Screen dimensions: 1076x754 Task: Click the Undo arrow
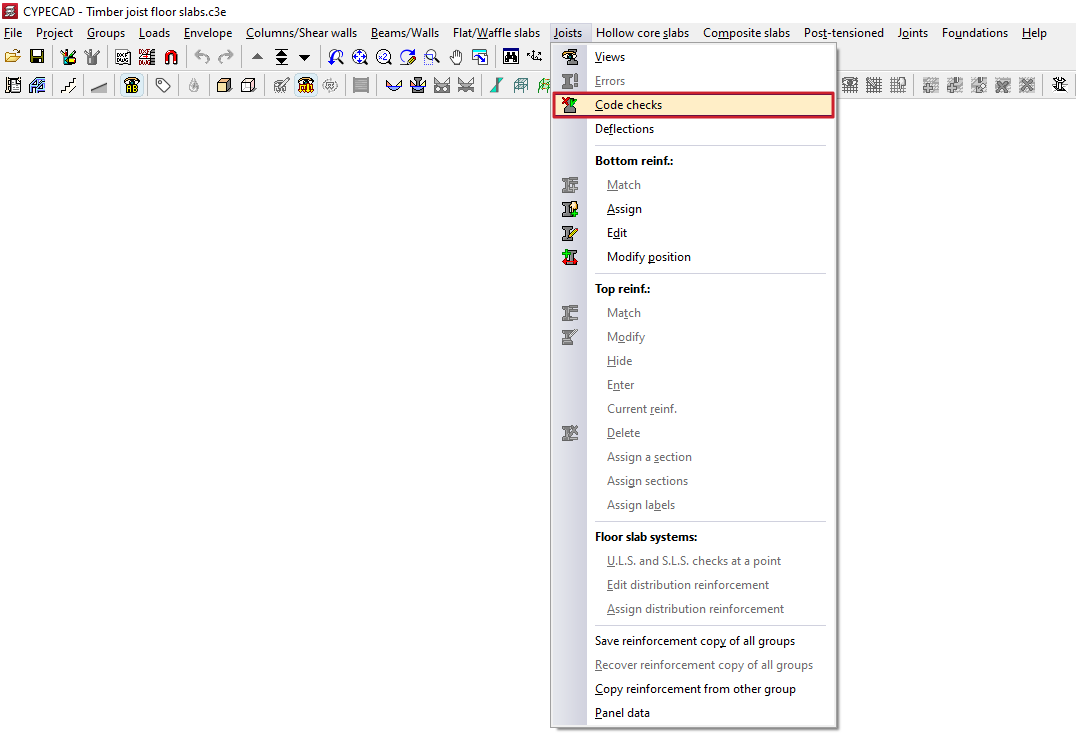(202, 57)
